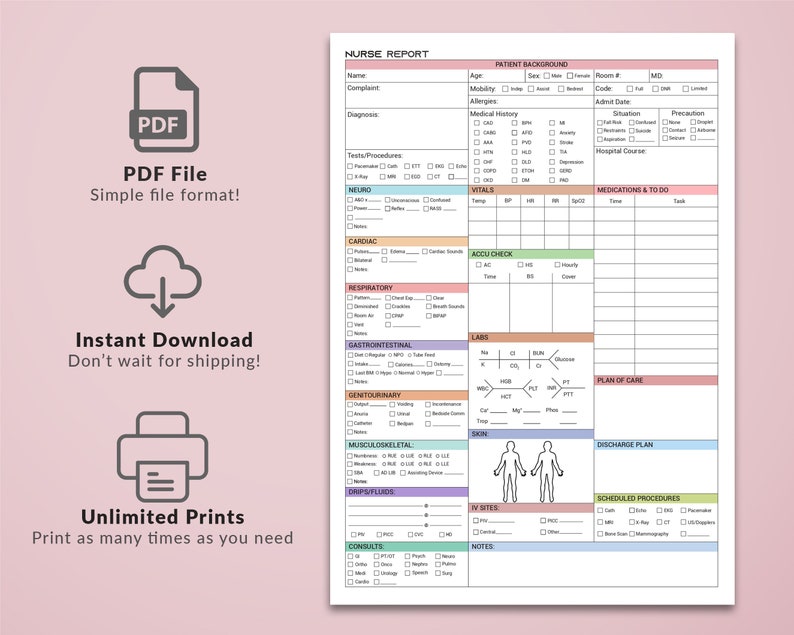Tick the Bedrest mobility checkbox
794x635 pixels.
[561, 89]
